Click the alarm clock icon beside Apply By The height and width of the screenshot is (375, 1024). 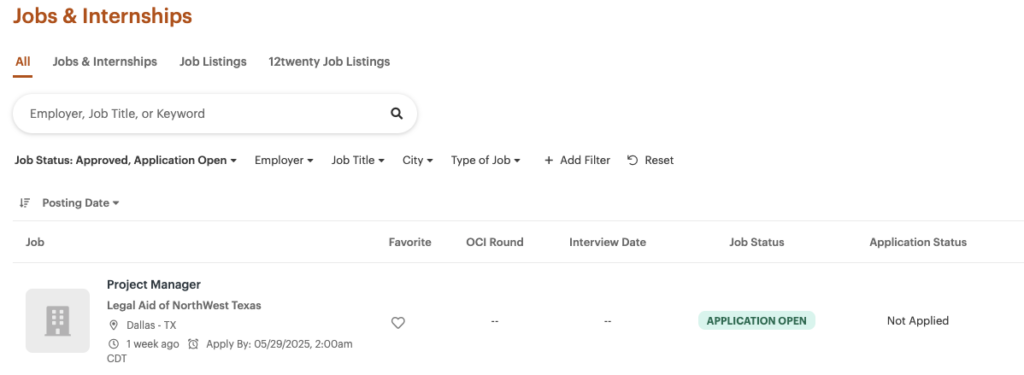coord(193,344)
